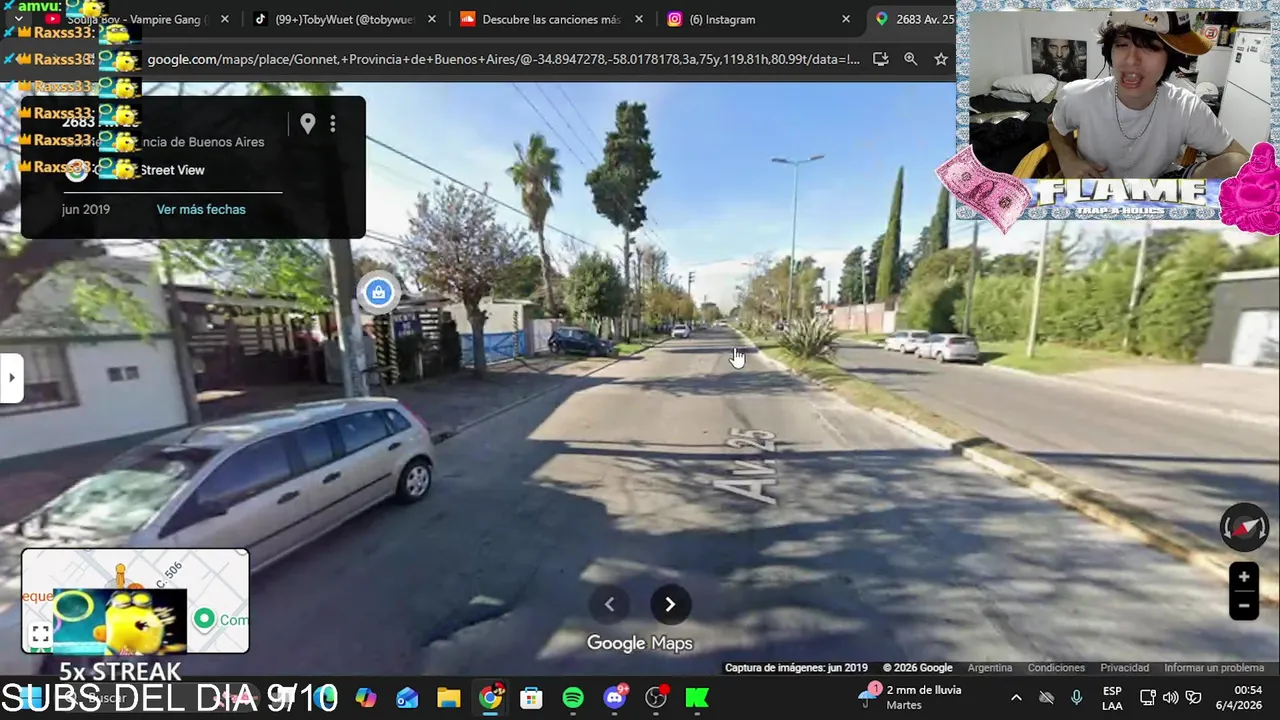Click the Ver más fechas link

(x=201, y=209)
